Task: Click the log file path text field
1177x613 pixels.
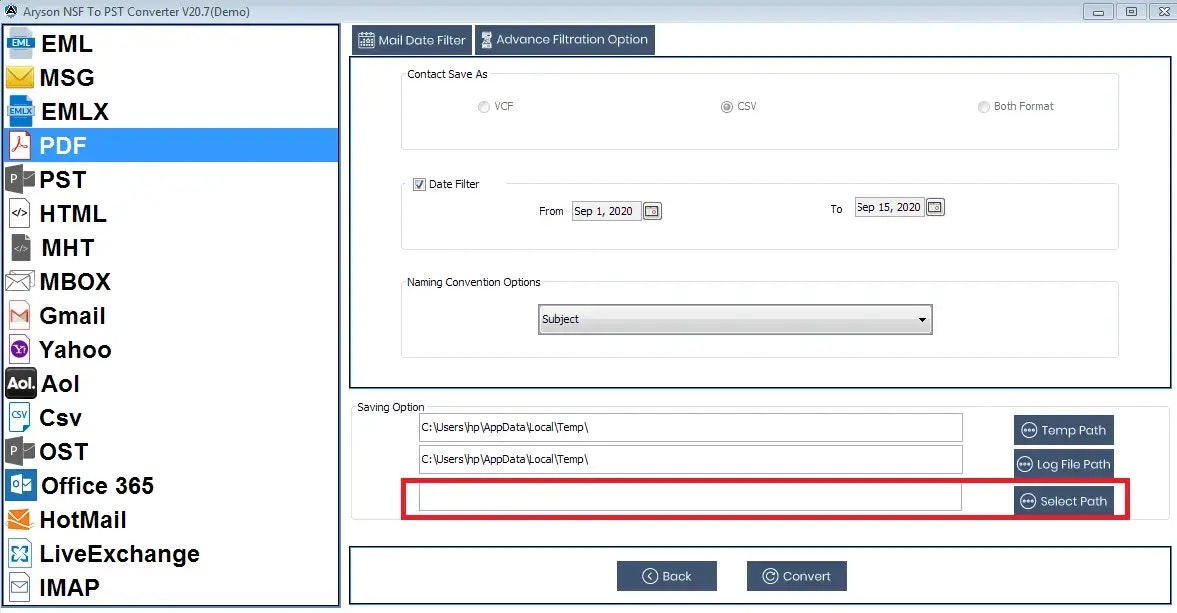Action: pos(691,459)
